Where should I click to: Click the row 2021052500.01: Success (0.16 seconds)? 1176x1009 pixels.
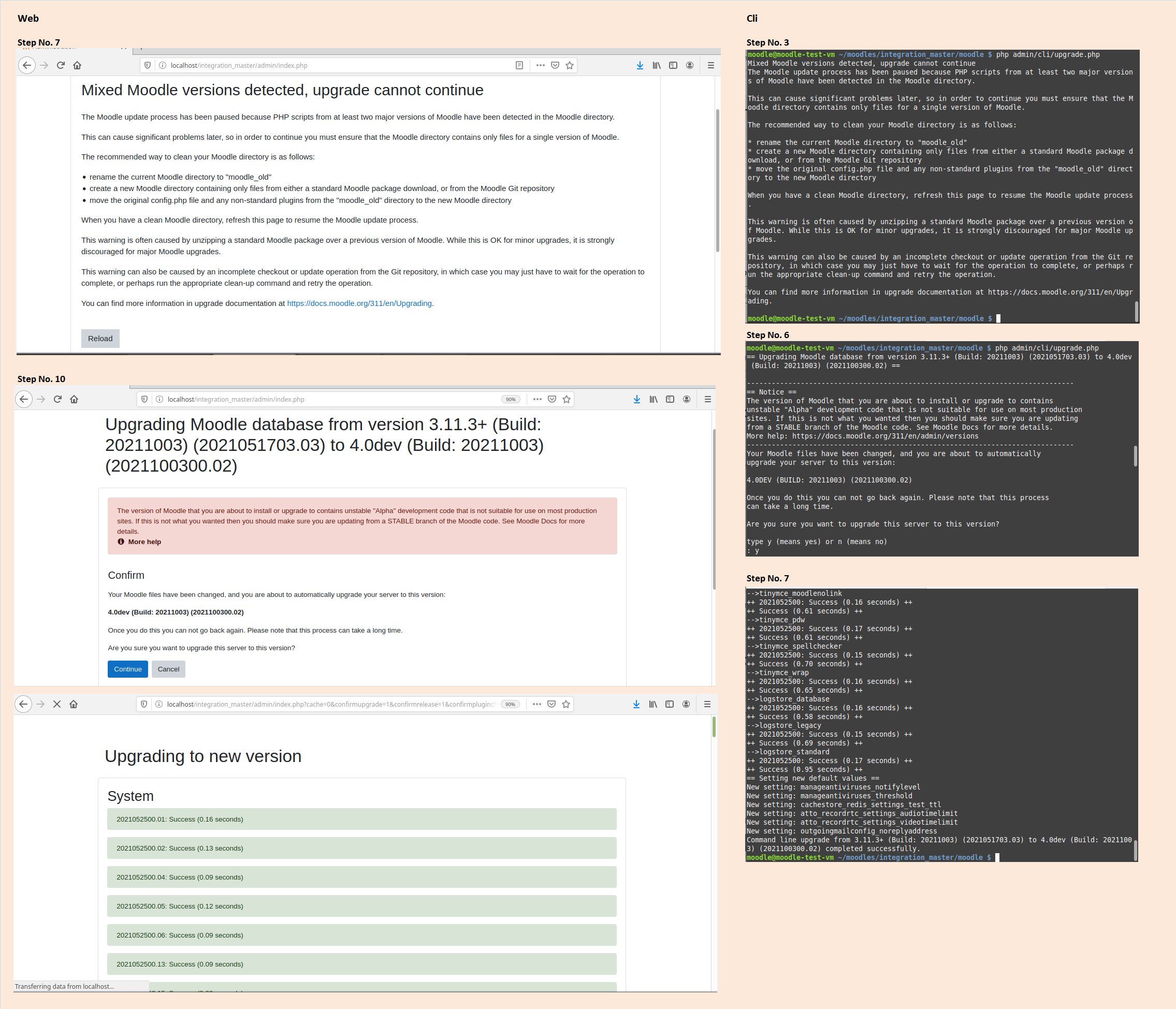tap(361, 819)
